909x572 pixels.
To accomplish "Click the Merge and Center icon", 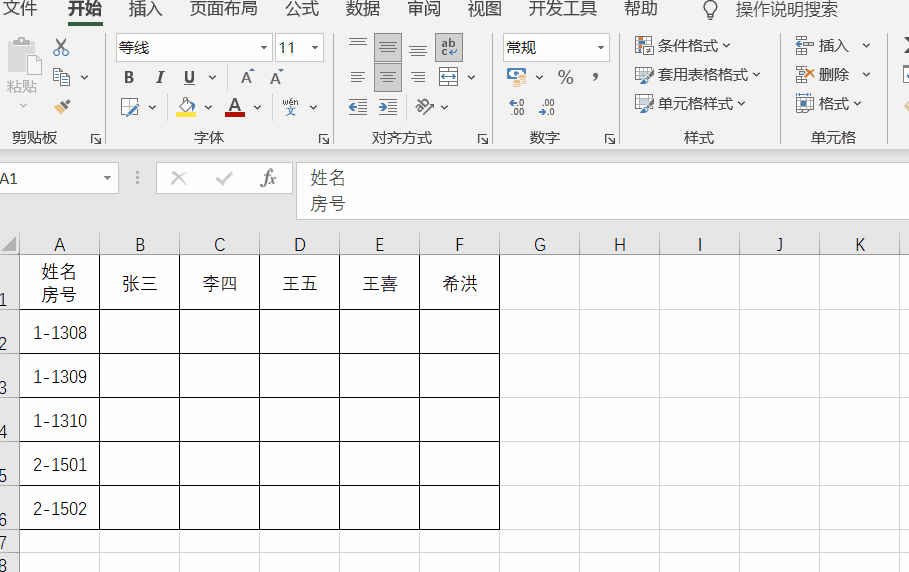I will click(x=449, y=78).
